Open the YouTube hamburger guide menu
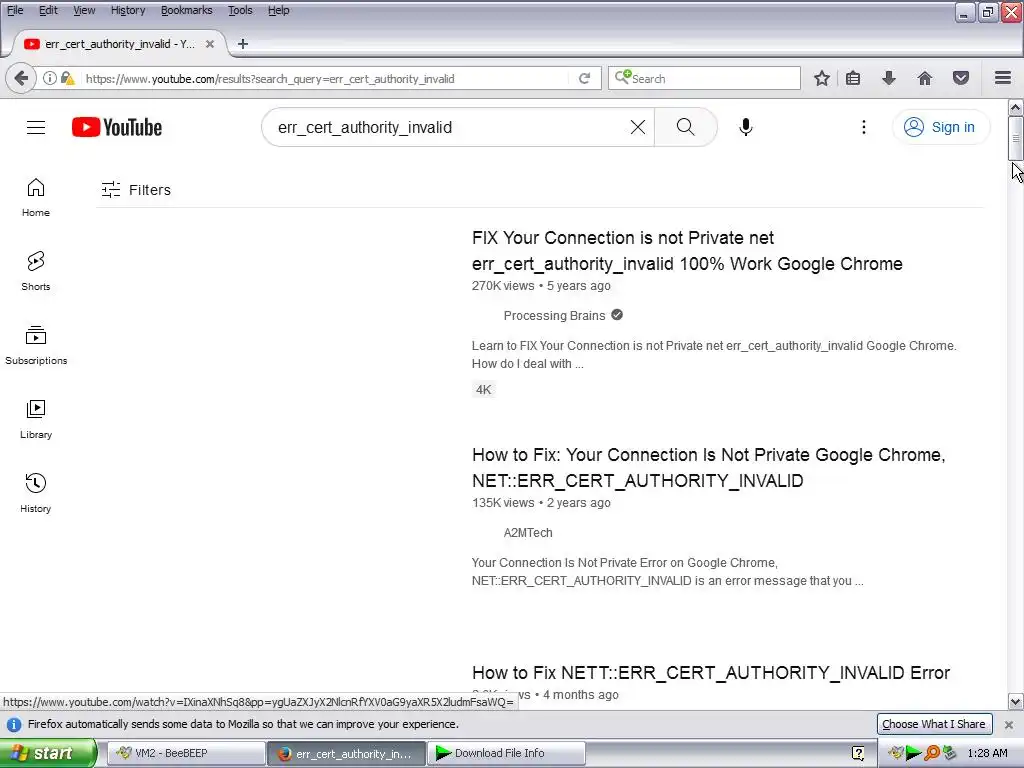The height and width of the screenshot is (768, 1024). (36, 127)
